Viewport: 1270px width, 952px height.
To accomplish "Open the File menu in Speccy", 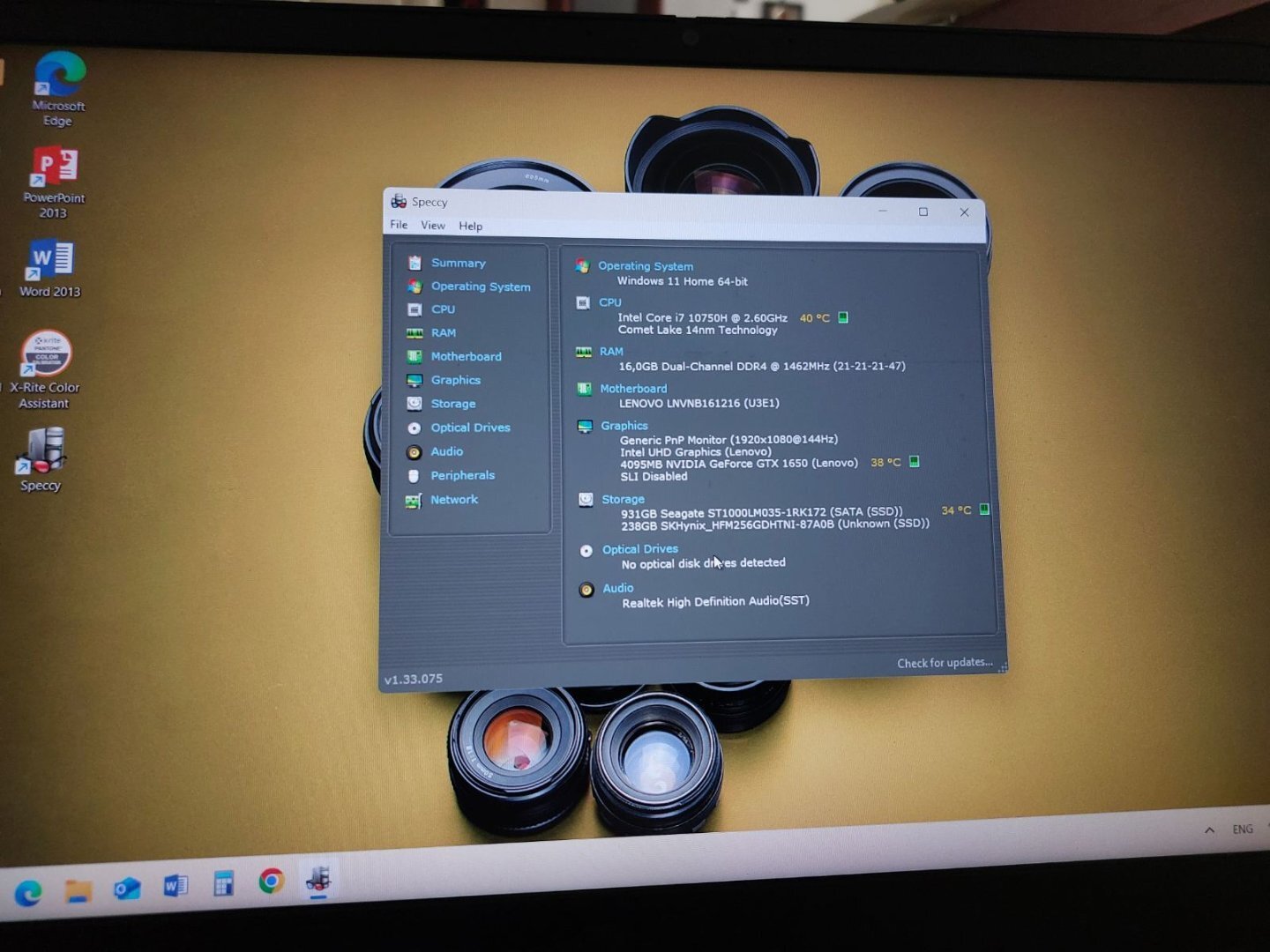I will tap(399, 225).
